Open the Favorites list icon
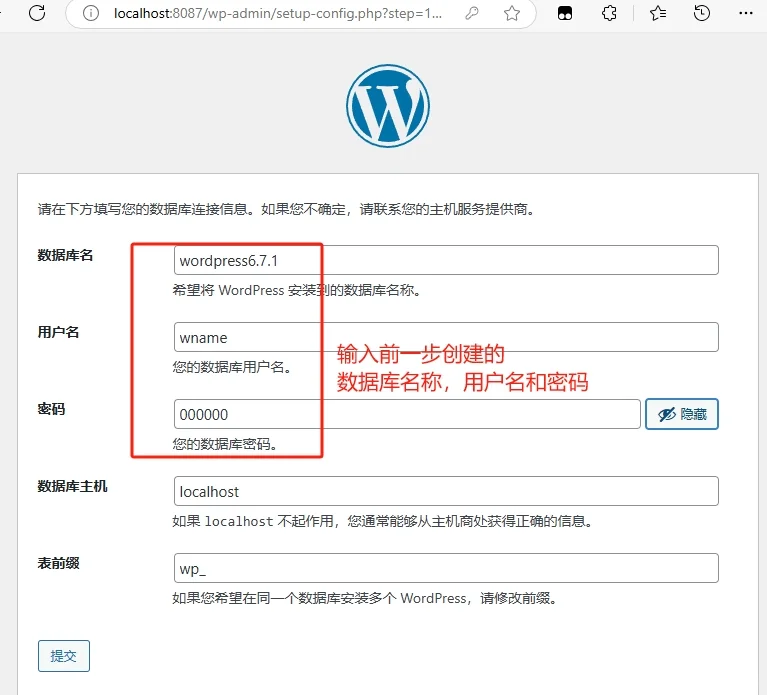767x695 pixels. [x=658, y=13]
